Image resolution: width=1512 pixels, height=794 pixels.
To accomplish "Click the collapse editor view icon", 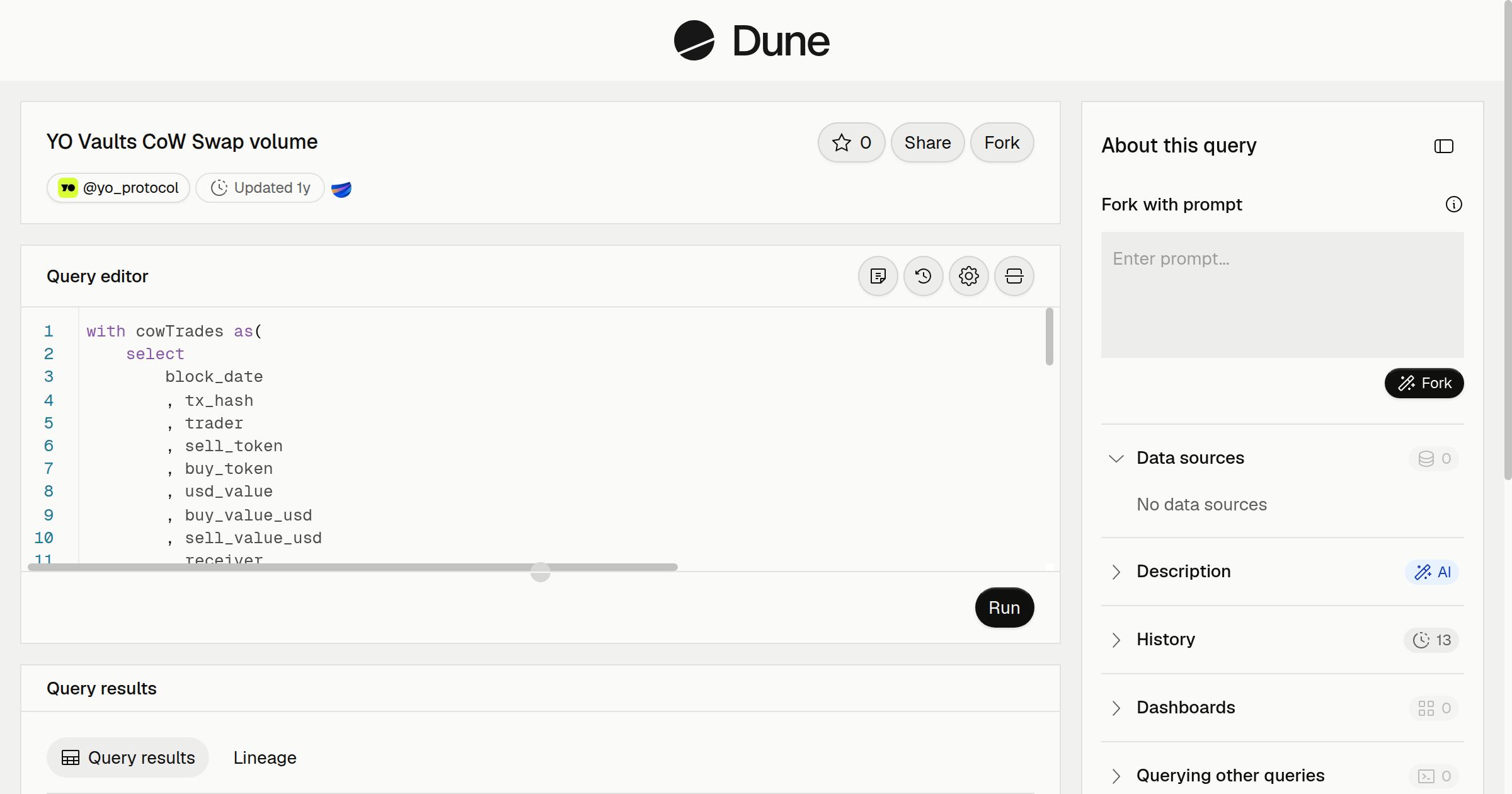I will click(x=1014, y=276).
